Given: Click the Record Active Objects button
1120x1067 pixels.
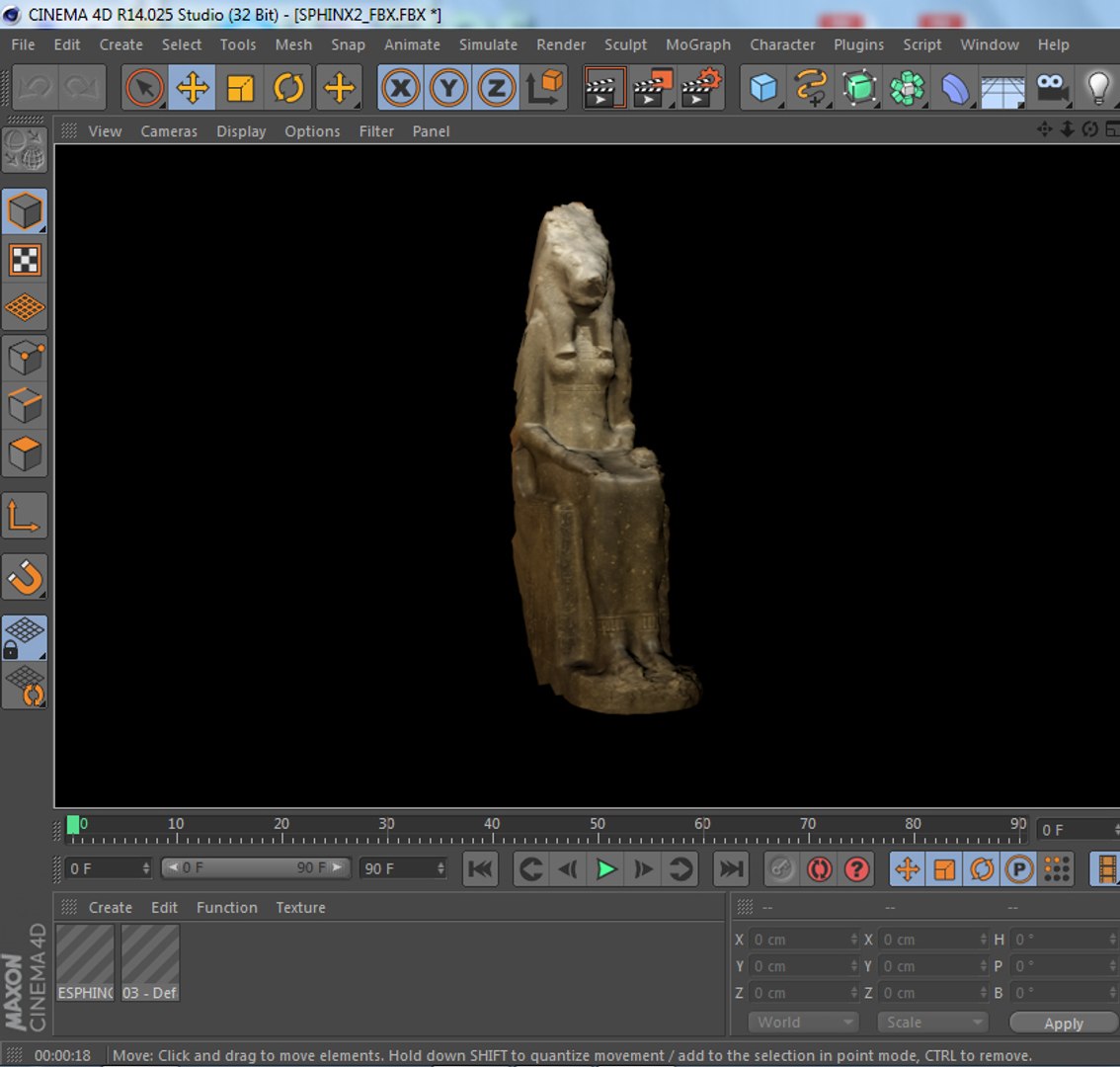Looking at the screenshot, I should [781, 869].
